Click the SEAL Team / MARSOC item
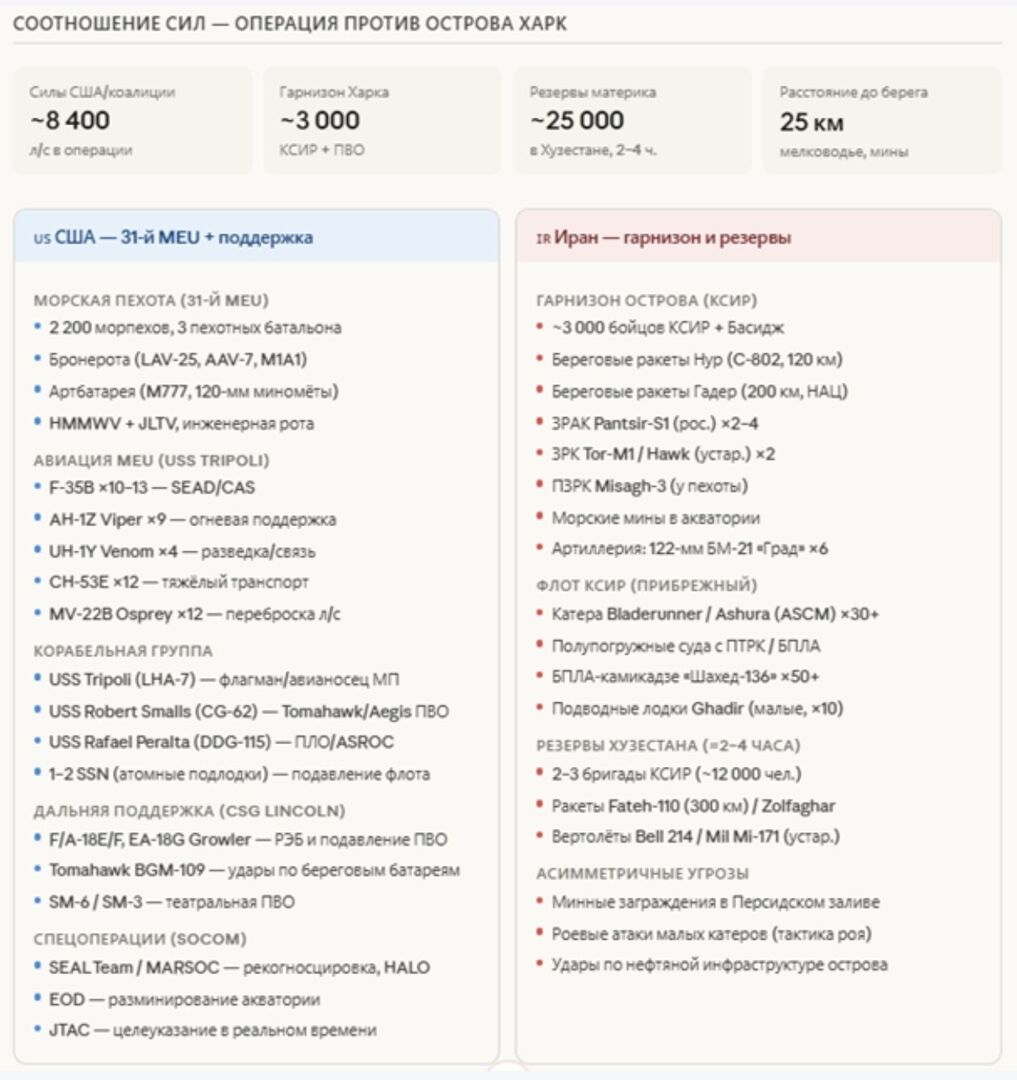This screenshot has height=1080, width=1017. pyautogui.click(x=239, y=967)
